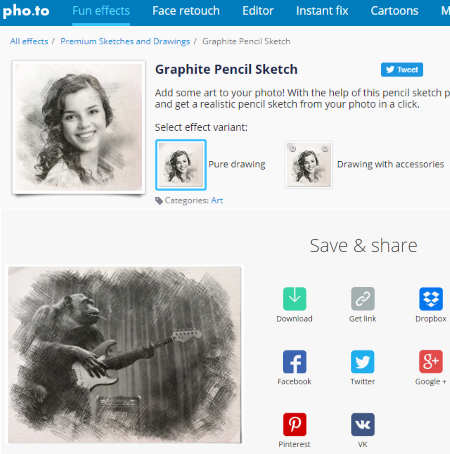This screenshot has height=454, width=450.
Task: Open the Cartoons tab
Action: pos(394,11)
